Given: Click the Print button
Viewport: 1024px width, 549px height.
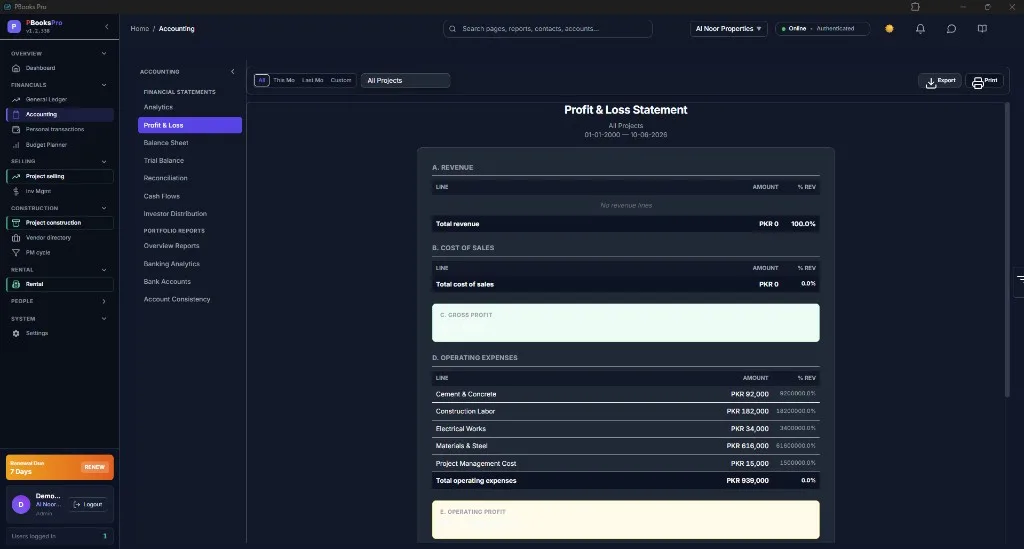Looking at the screenshot, I should point(984,82).
